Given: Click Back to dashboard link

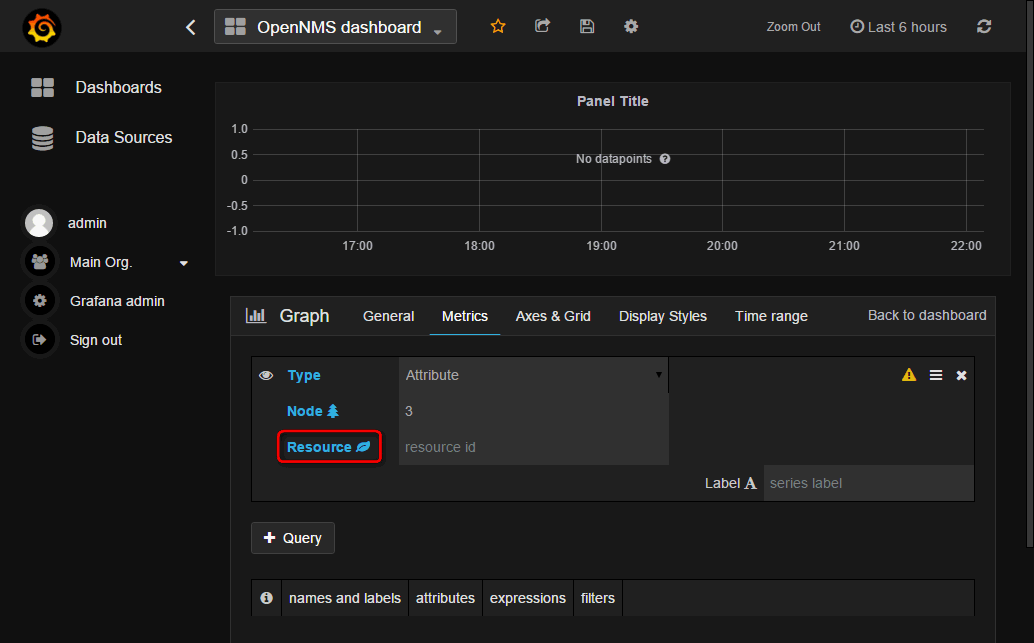Looking at the screenshot, I should (927, 315).
